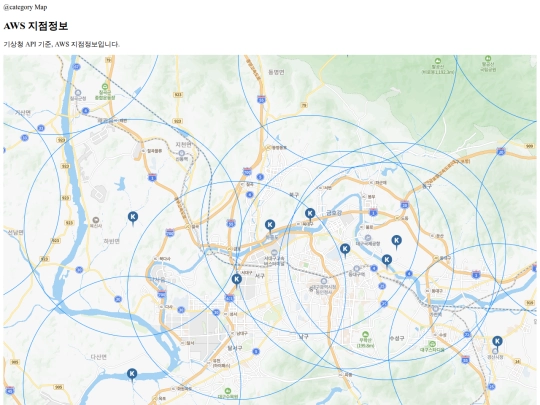Select the green mountain icon labeled 195.8m
540x405 pixels.
365,334
